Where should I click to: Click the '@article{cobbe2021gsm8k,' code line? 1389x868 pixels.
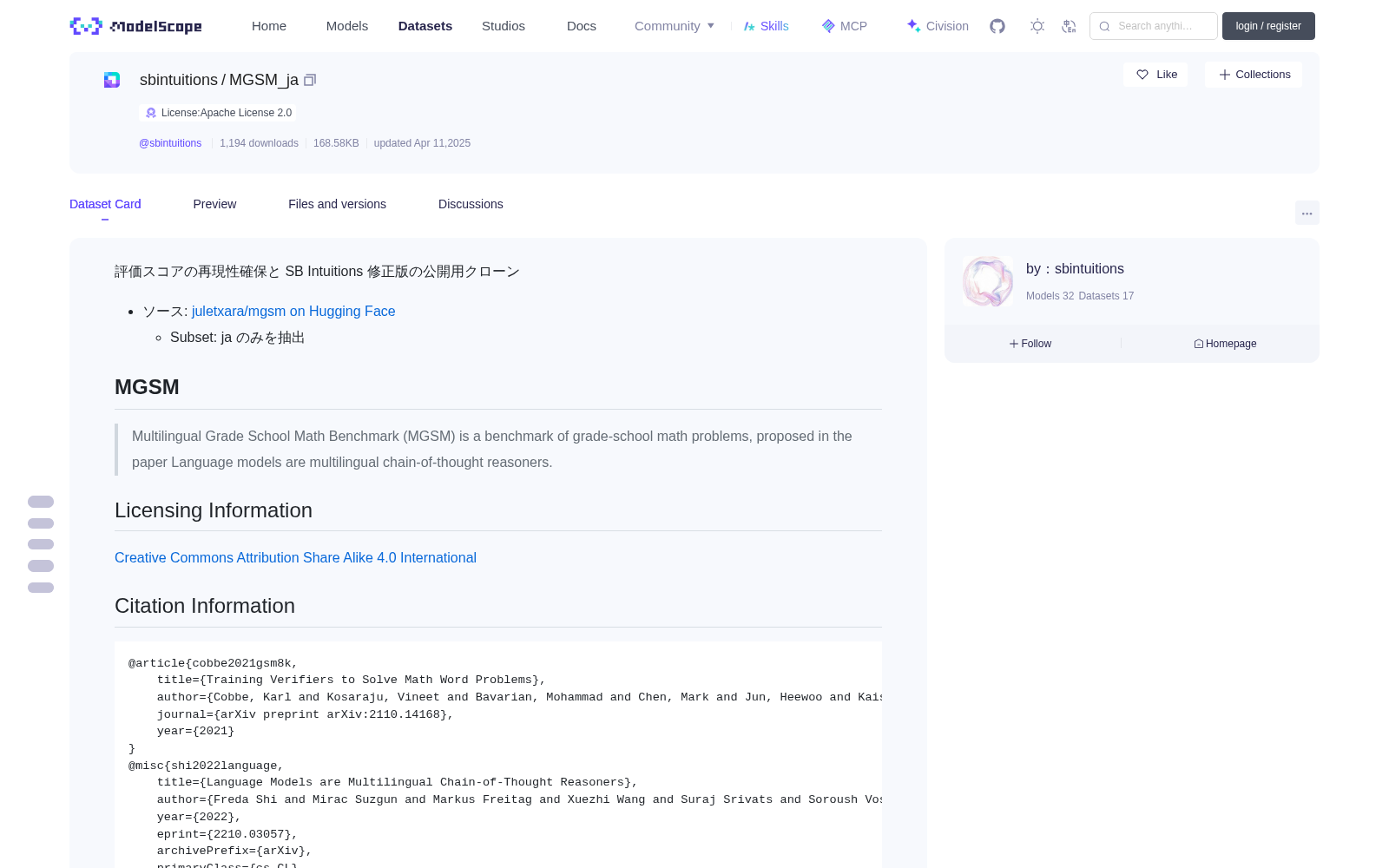click(214, 663)
